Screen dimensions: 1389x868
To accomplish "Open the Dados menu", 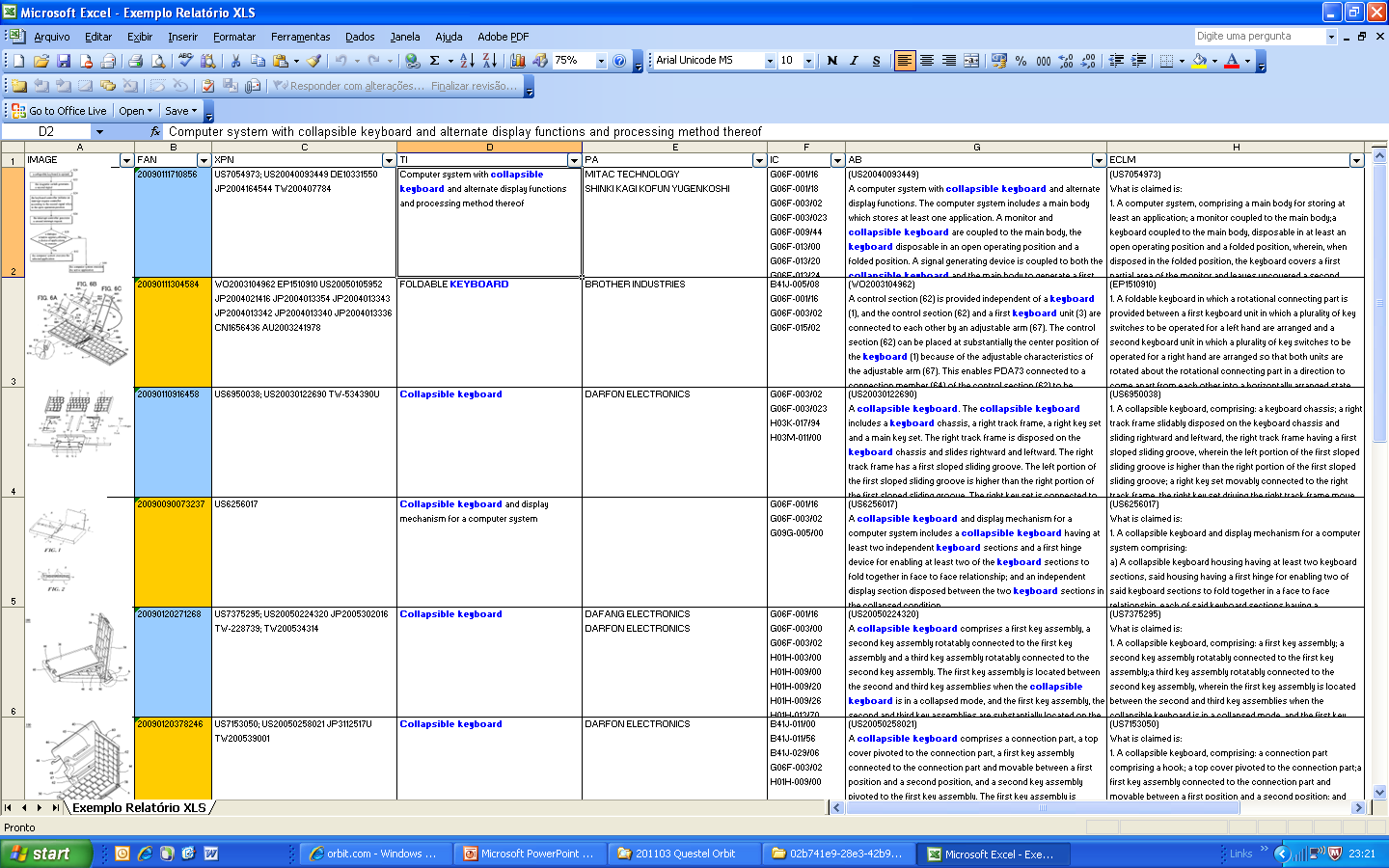I will [360, 37].
